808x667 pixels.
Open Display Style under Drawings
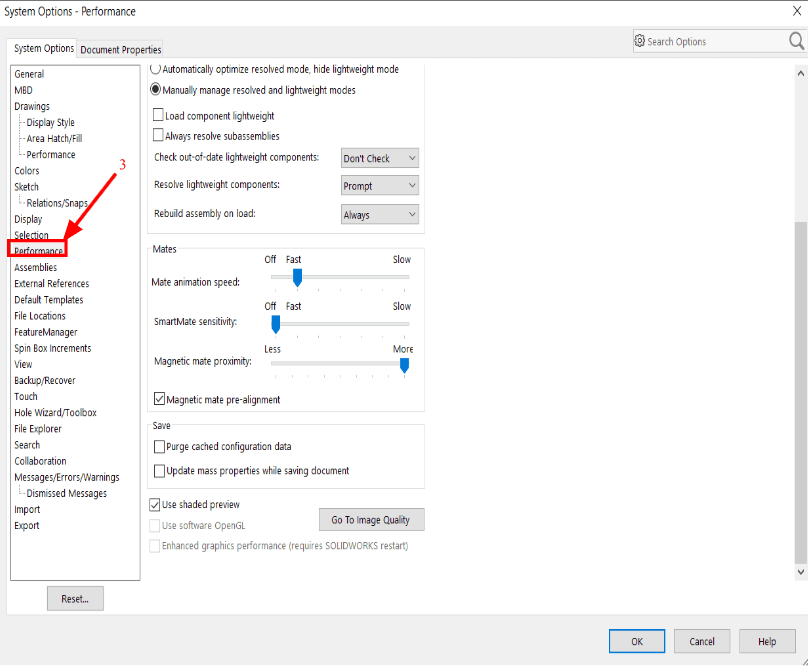(x=50, y=123)
